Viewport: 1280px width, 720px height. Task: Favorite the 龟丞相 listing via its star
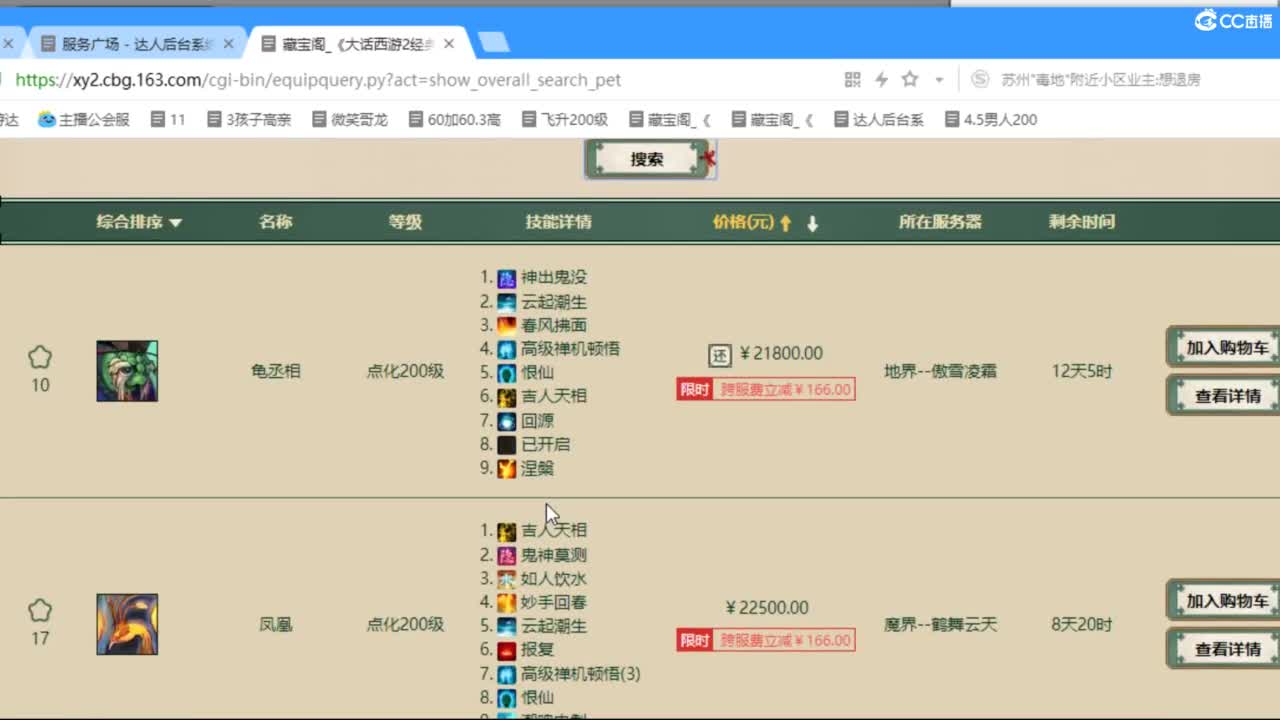point(40,357)
